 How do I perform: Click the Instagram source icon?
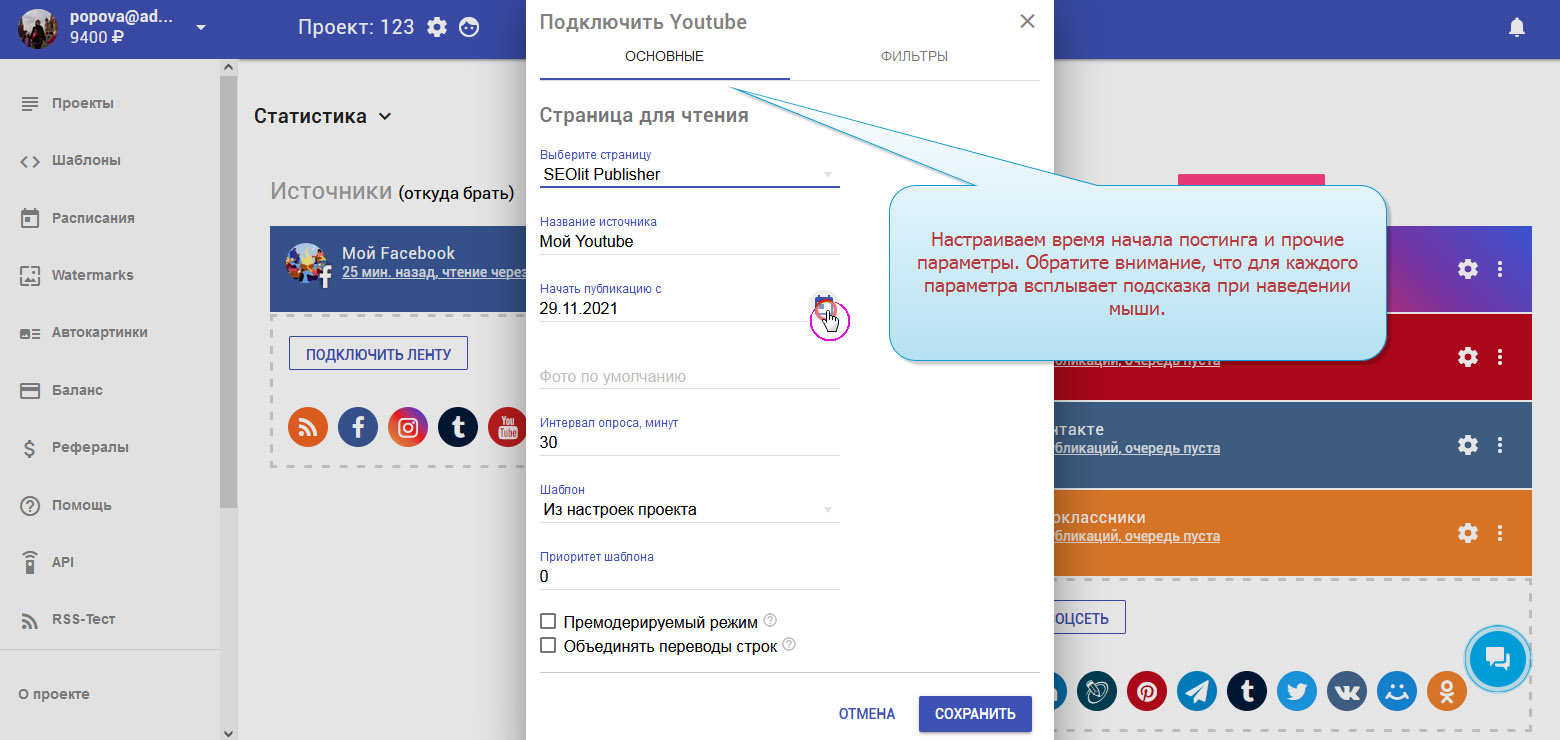(408, 428)
